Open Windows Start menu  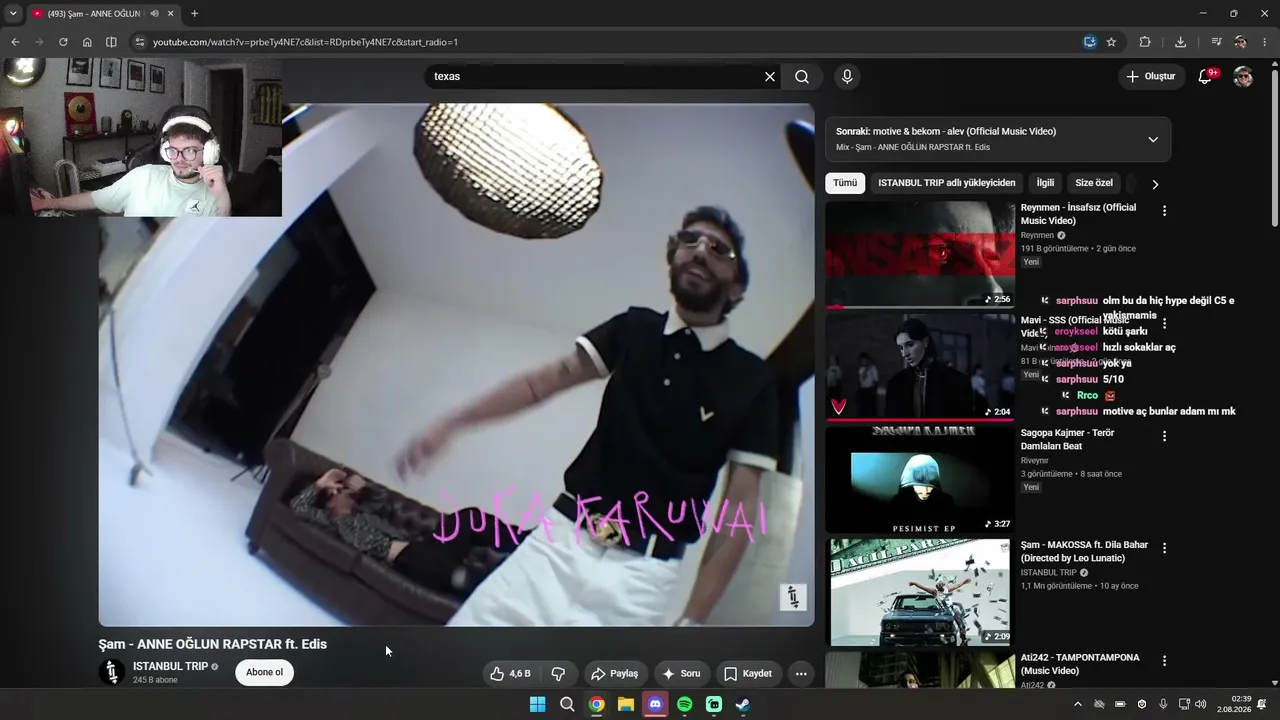pyautogui.click(x=537, y=704)
